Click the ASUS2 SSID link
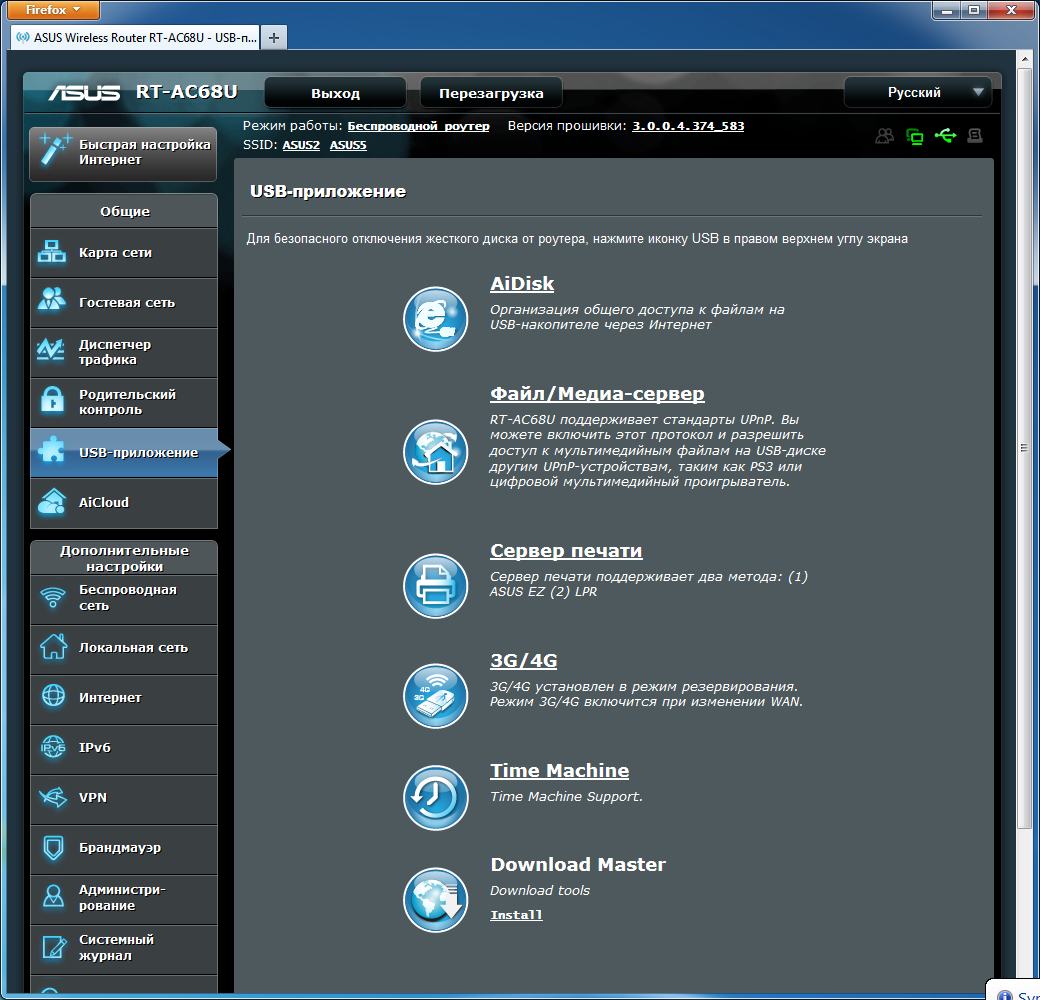The height and width of the screenshot is (1000, 1040). pos(301,145)
